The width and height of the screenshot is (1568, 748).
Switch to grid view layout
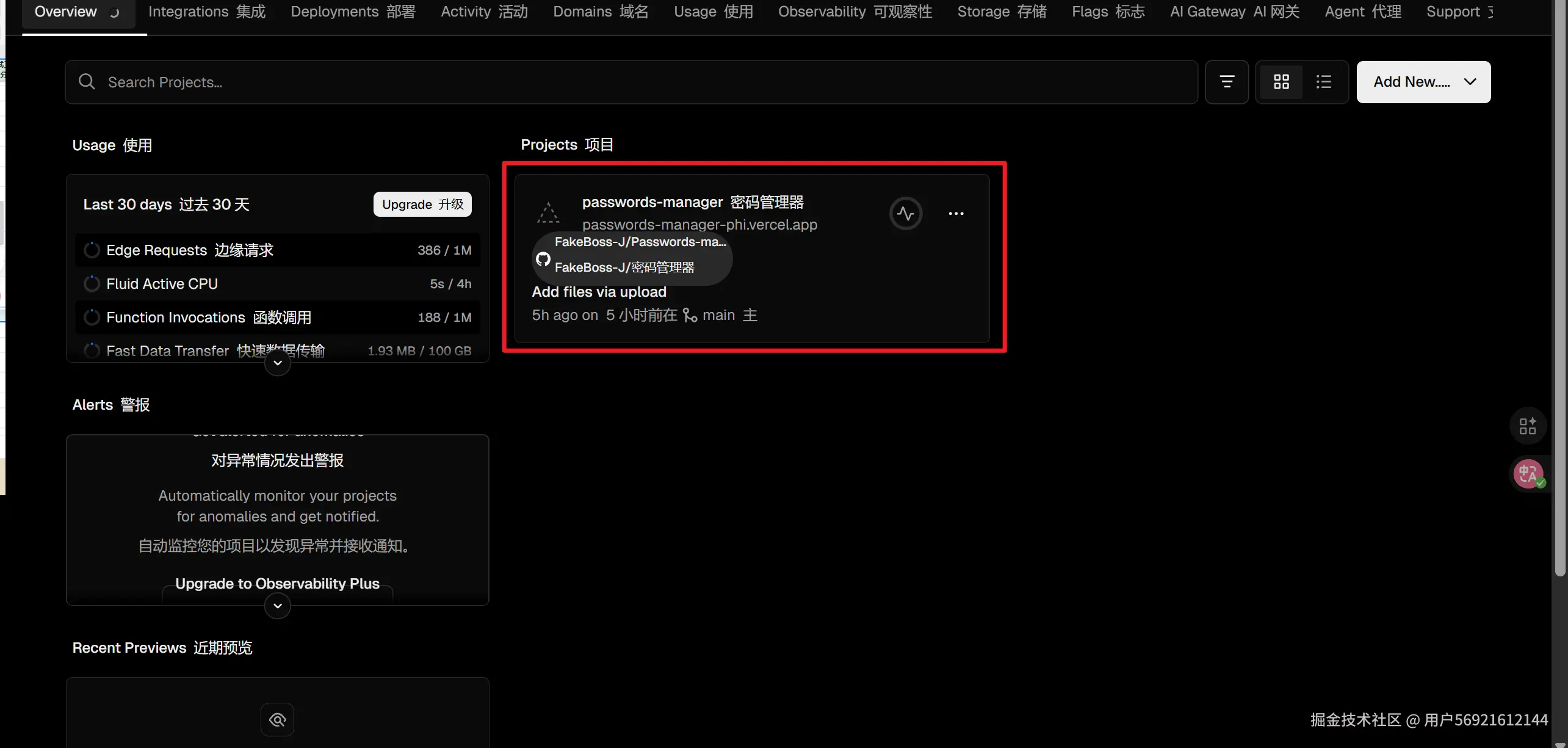pos(1281,82)
